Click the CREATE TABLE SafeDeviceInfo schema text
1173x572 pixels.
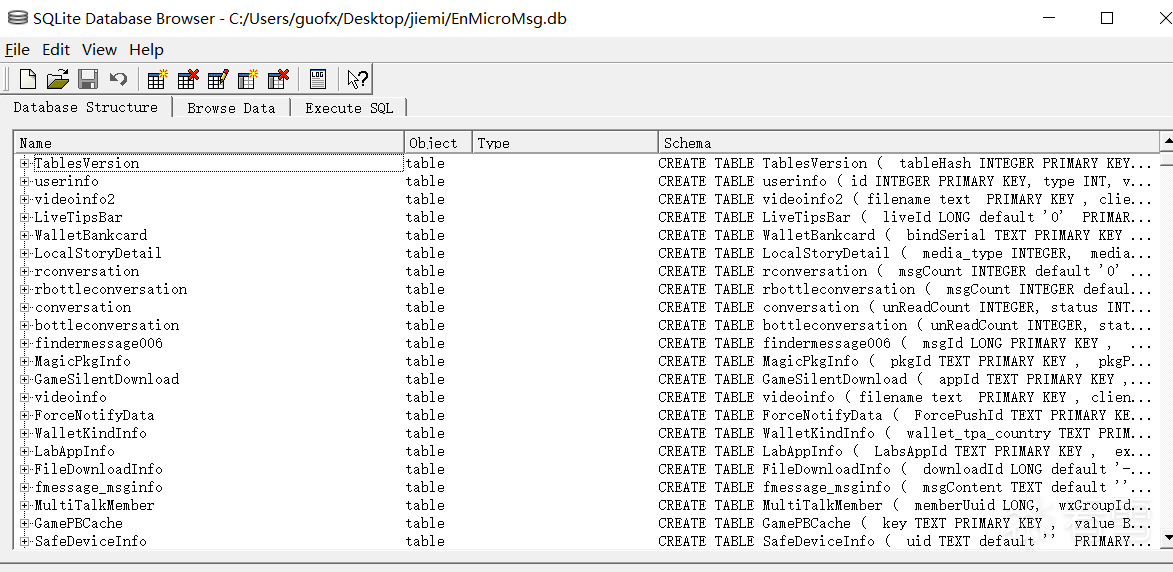click(x=905, y=541)
